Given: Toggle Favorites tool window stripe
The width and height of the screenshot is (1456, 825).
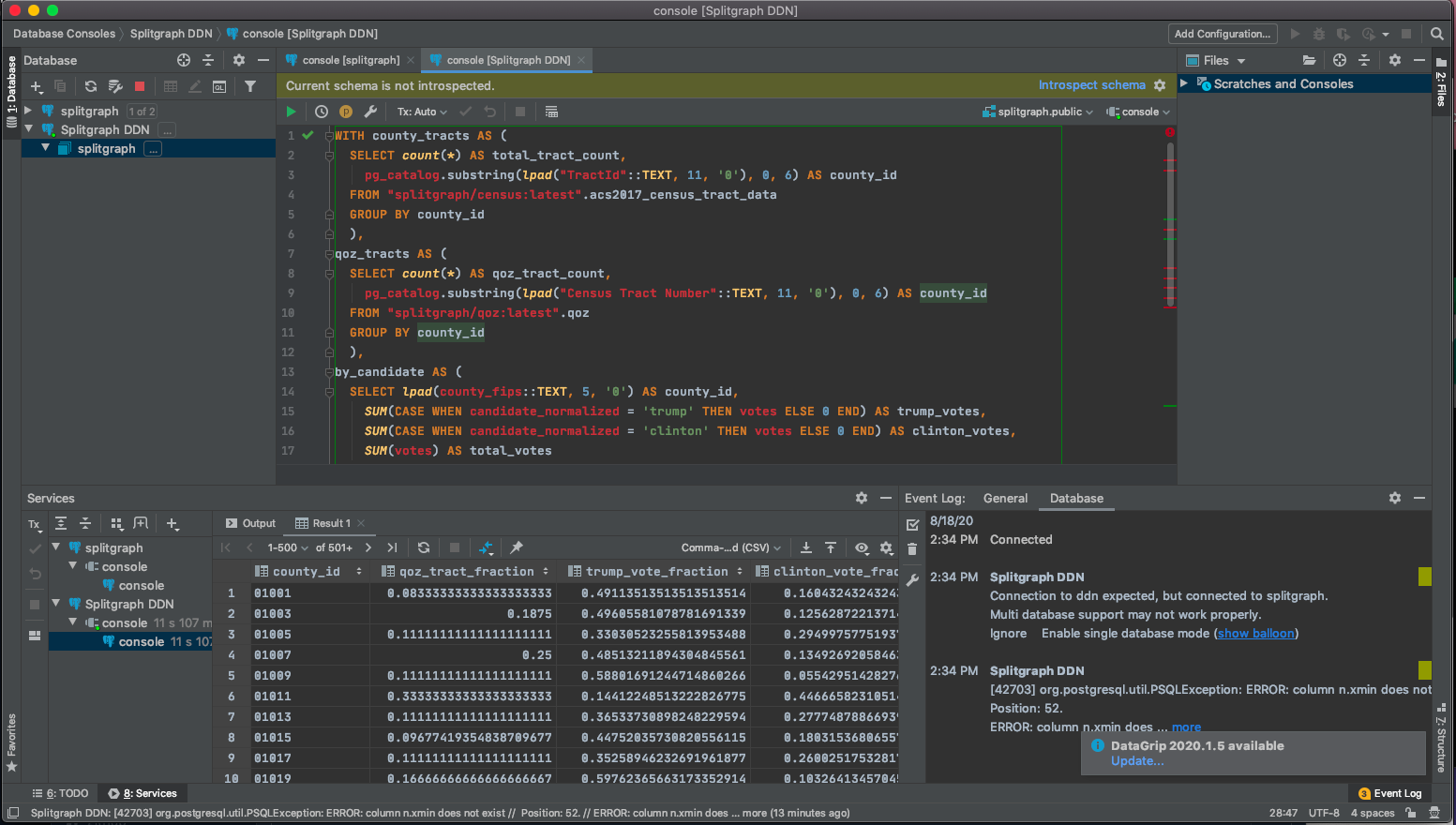Looking at the screenshot, I should coord(11,742).
